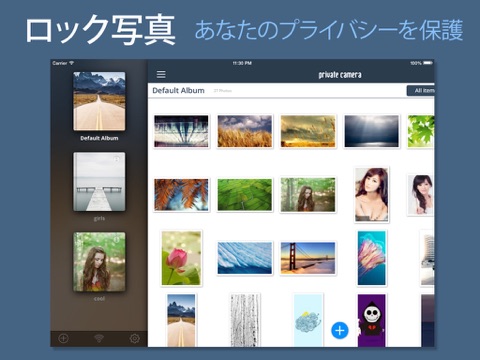The image size is (480, 360).
Task: Open the green maple leaves photo
Action: (x=421, y=131)
